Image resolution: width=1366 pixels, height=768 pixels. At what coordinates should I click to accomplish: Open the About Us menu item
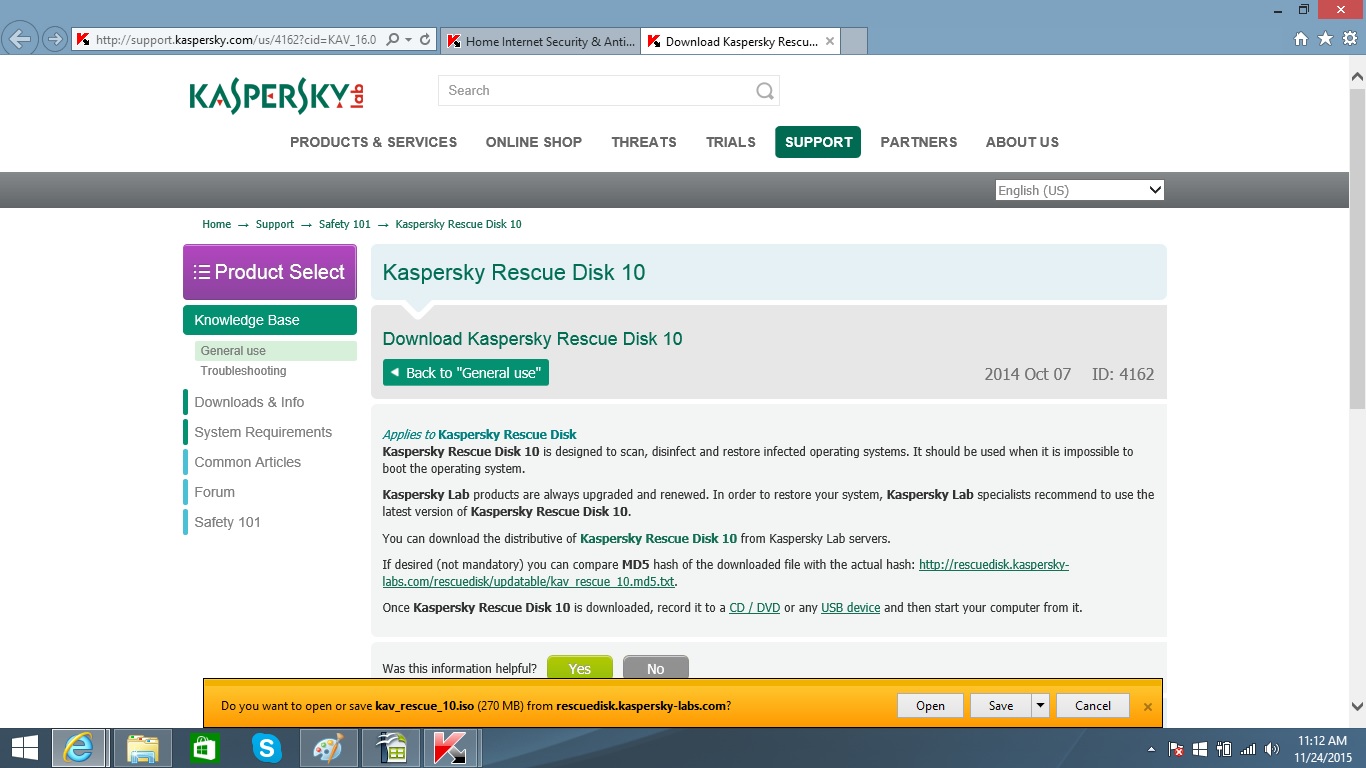click(1022, 142)
